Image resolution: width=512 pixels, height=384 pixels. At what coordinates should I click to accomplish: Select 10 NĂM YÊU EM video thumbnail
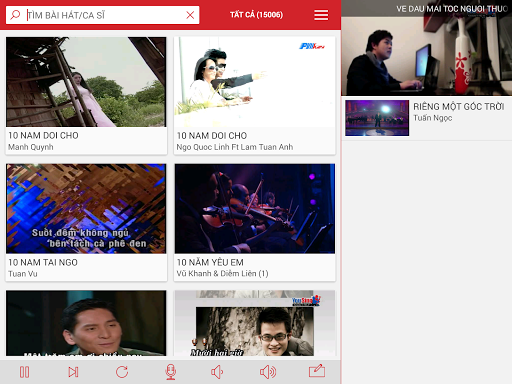pos(255,209)
